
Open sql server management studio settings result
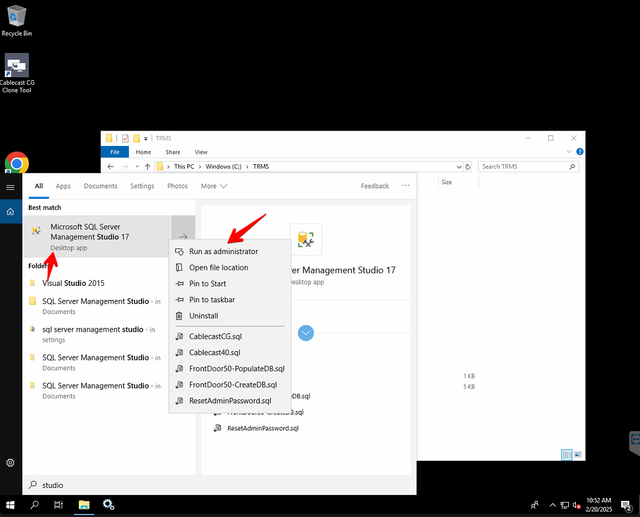click(x=98, y=334)
